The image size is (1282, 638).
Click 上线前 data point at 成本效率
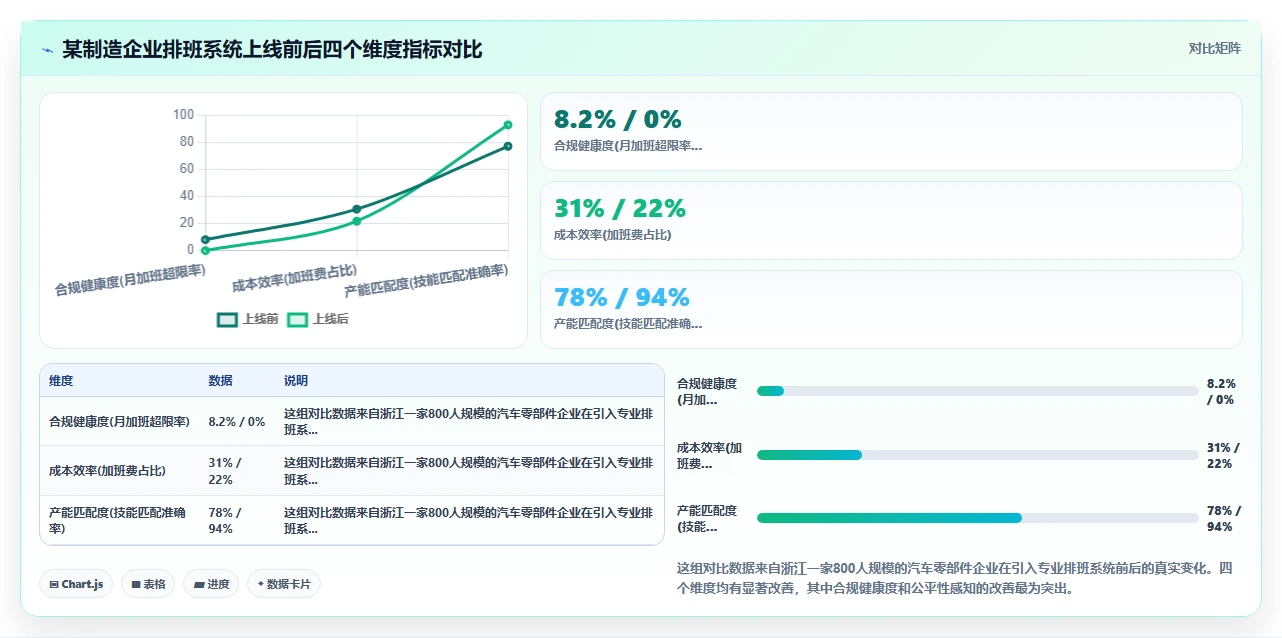pos(357,209)
